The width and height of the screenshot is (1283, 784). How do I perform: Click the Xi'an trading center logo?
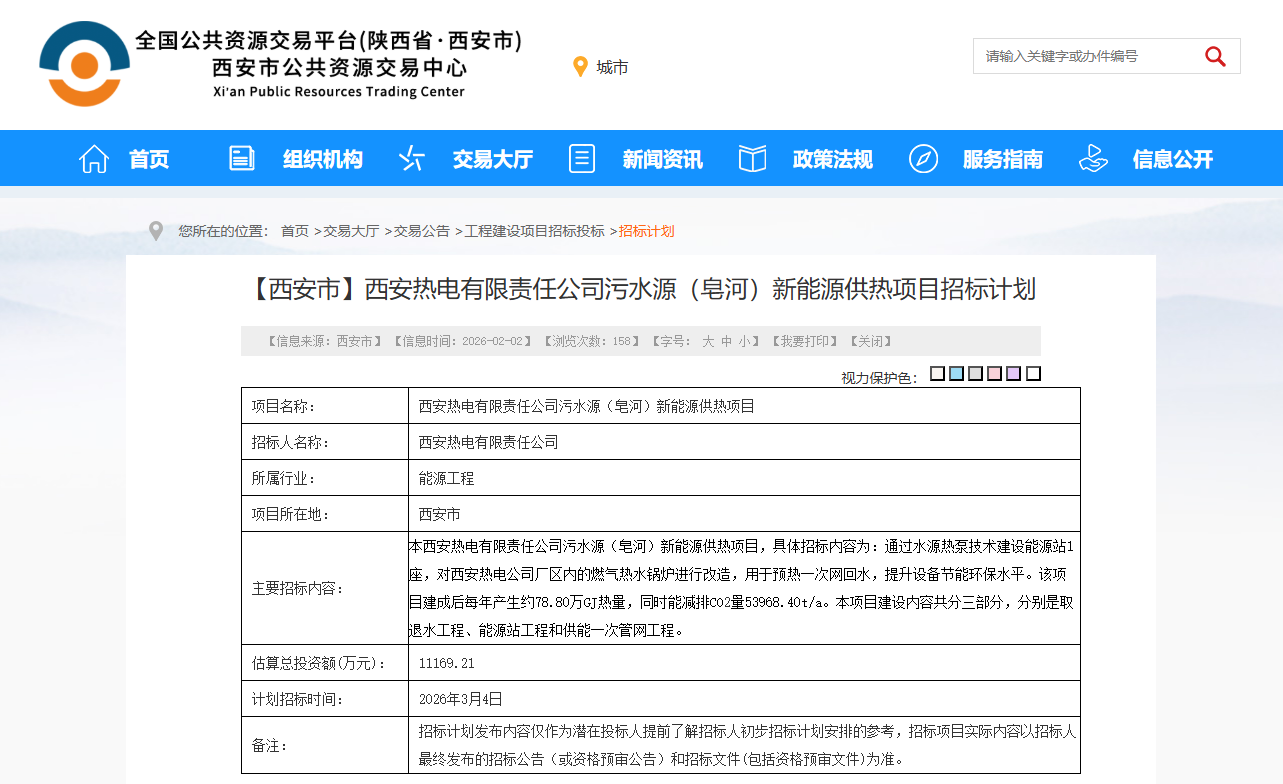[x=84, y=63]
